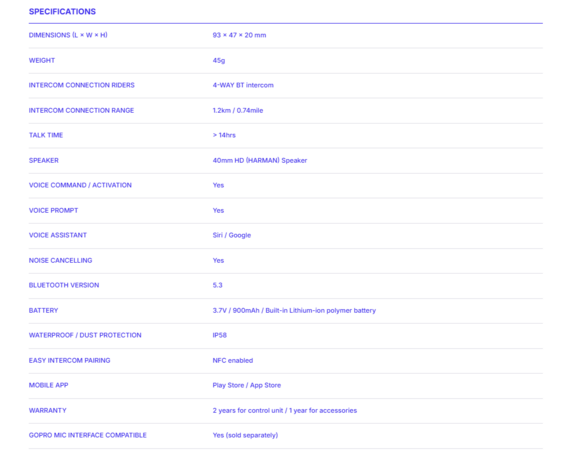The height and width of the screenshot is (465, 567).
Task: Click the NFC enabled value
Action: coord(233,361)
